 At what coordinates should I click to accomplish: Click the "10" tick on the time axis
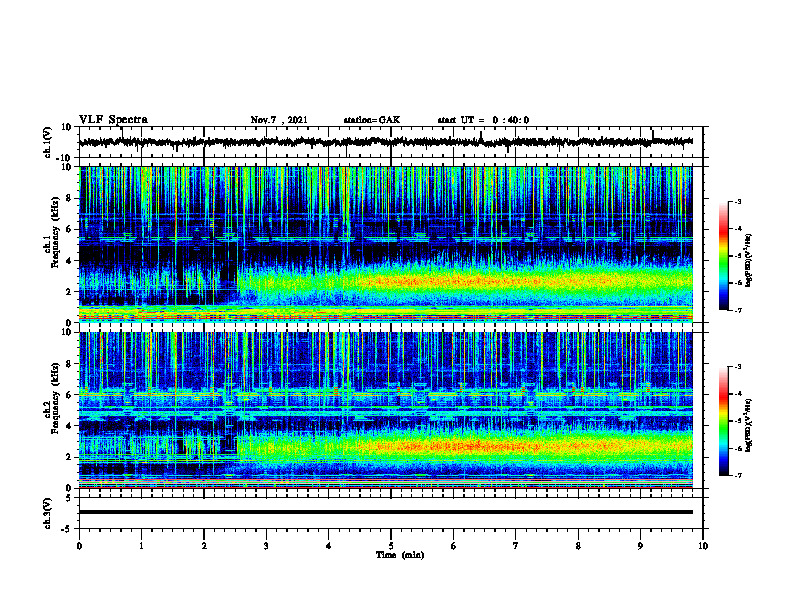[x=703, y=546]
